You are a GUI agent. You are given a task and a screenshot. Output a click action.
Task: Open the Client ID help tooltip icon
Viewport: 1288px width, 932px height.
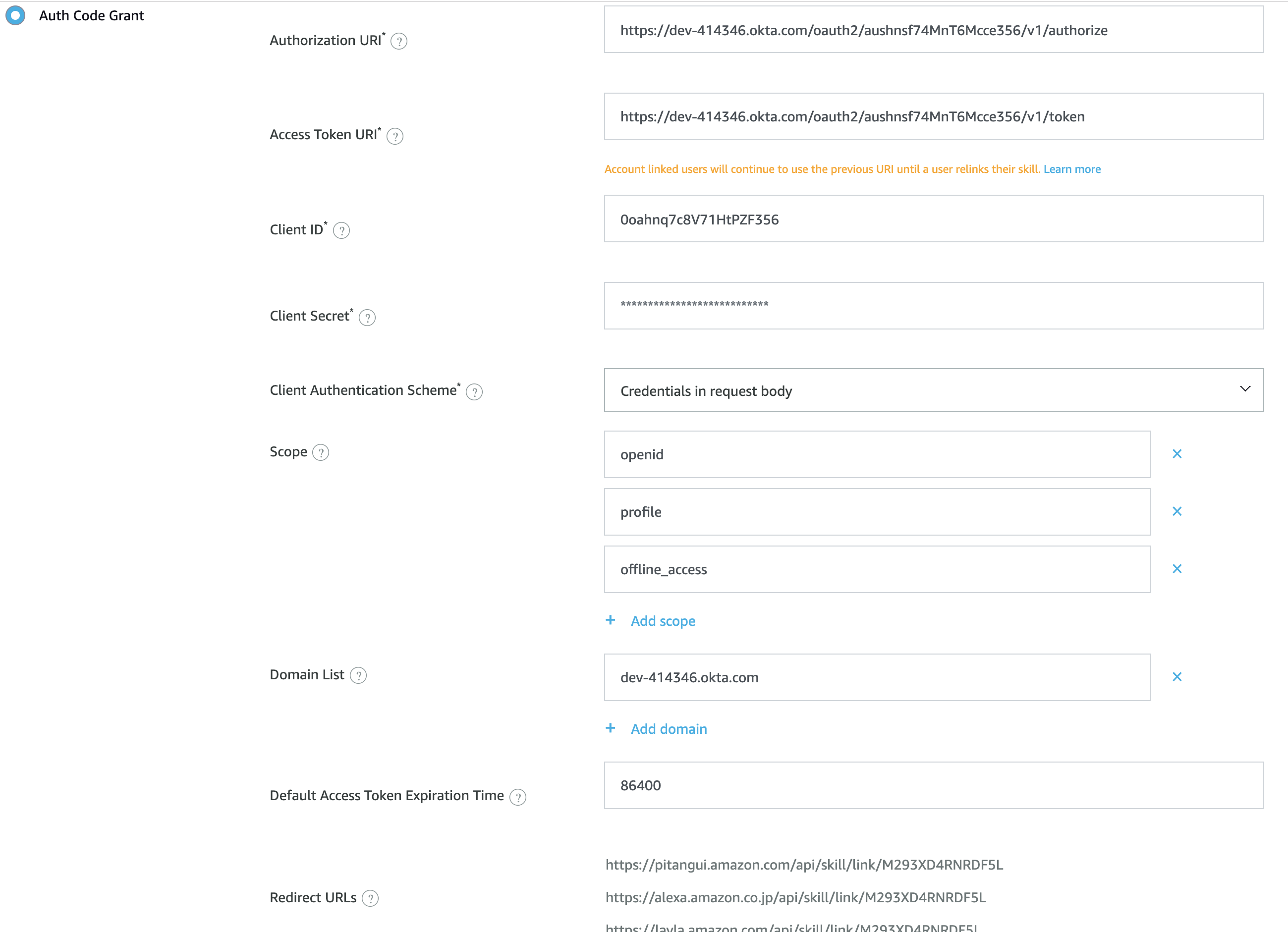point(341,230)
